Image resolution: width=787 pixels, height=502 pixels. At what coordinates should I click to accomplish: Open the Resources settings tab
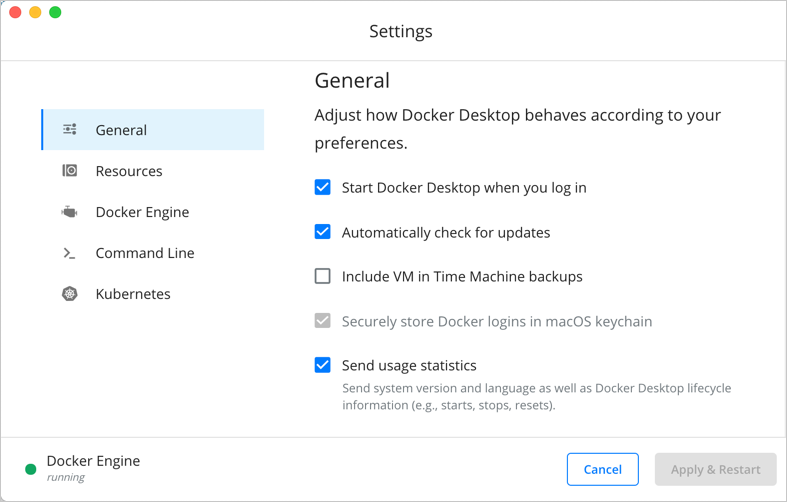coord(129,171)
